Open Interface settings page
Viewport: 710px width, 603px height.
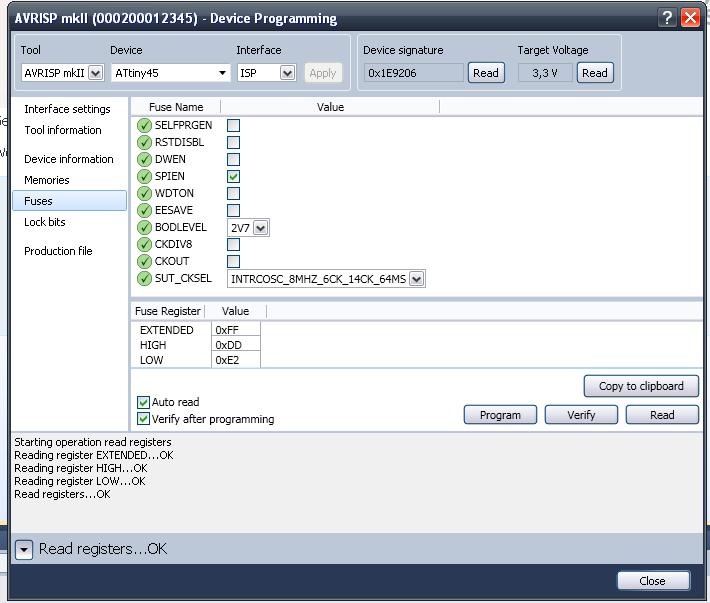click(67, 109)
